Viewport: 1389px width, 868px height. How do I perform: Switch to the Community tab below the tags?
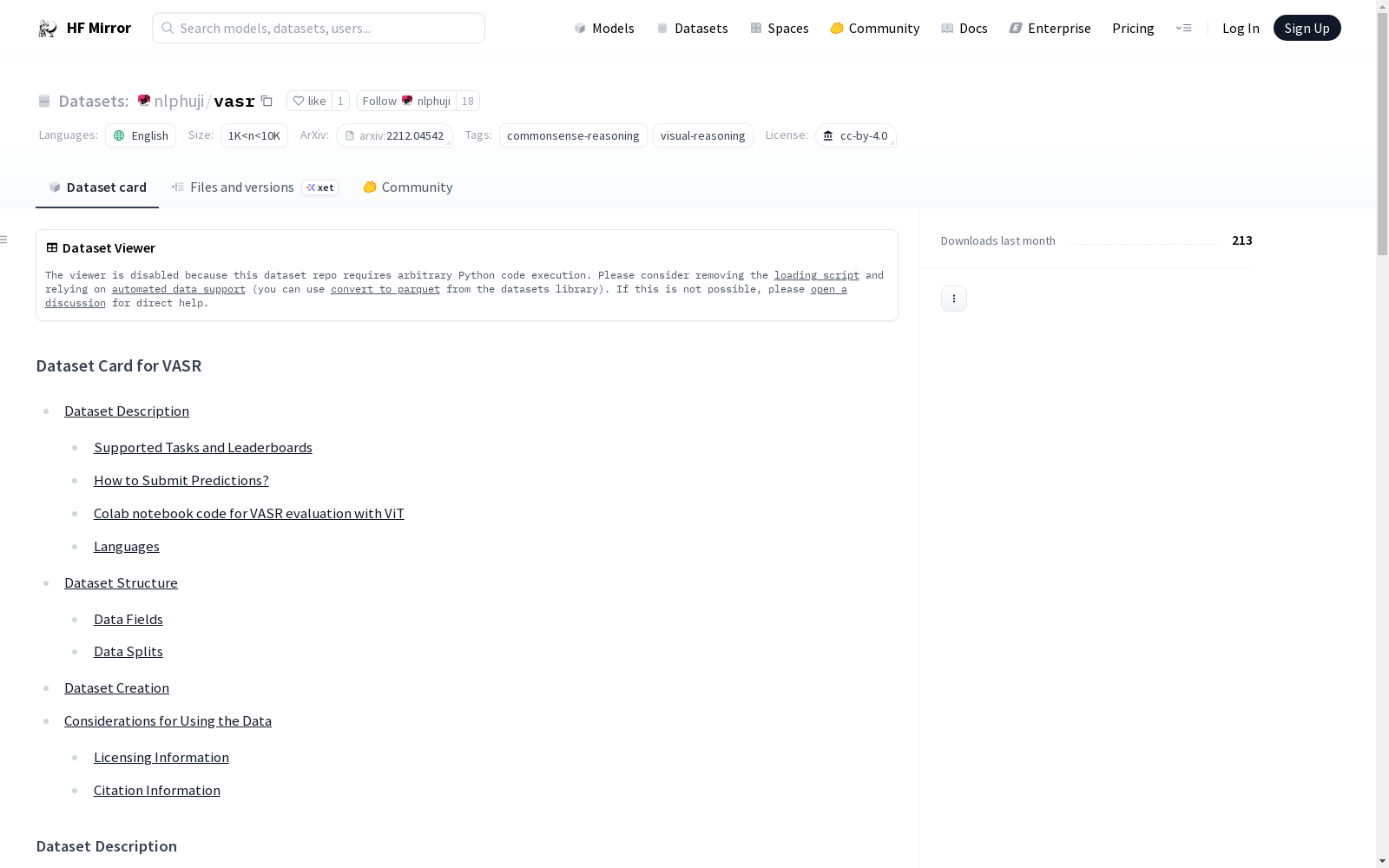pyautogui.click(x=408, y=187)
